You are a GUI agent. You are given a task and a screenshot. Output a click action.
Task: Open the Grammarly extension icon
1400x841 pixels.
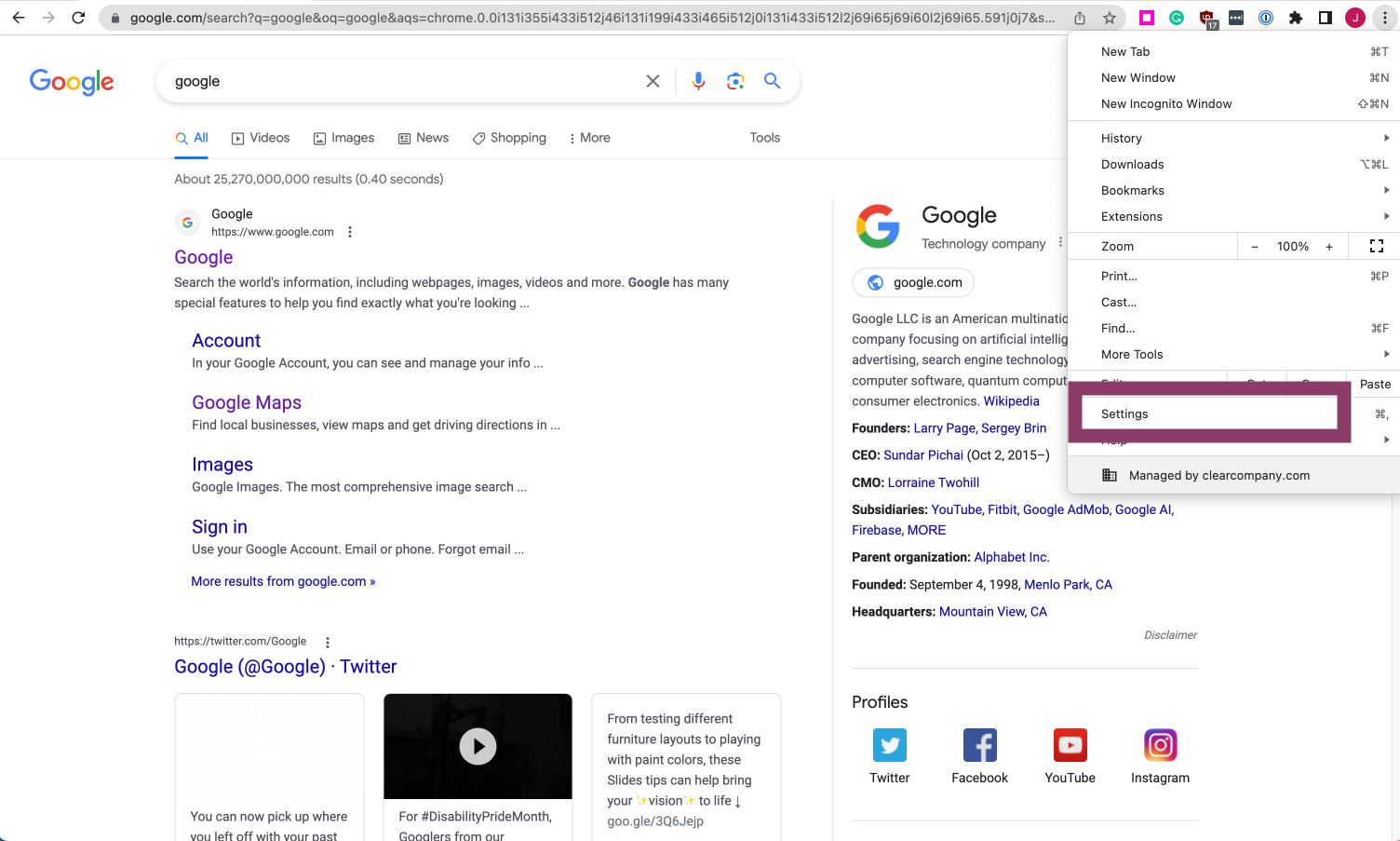[x=1177, y=18]
